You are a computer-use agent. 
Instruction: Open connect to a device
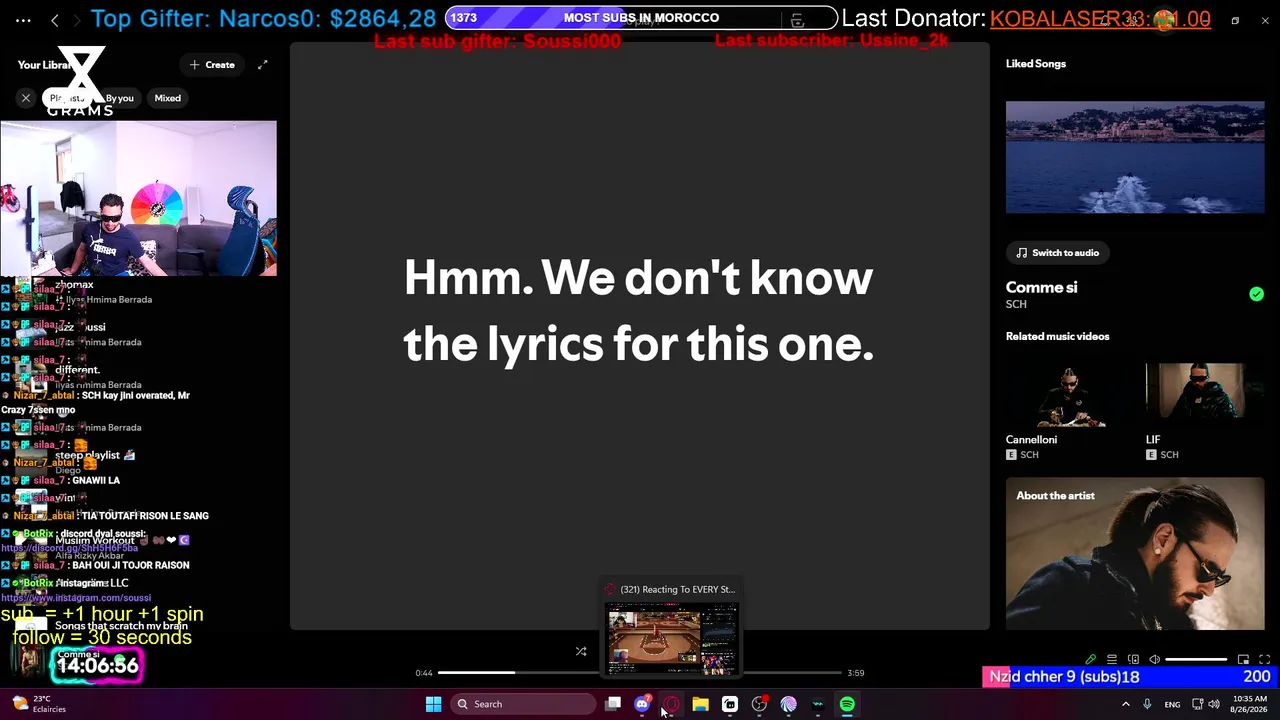tap(1133, 660)
